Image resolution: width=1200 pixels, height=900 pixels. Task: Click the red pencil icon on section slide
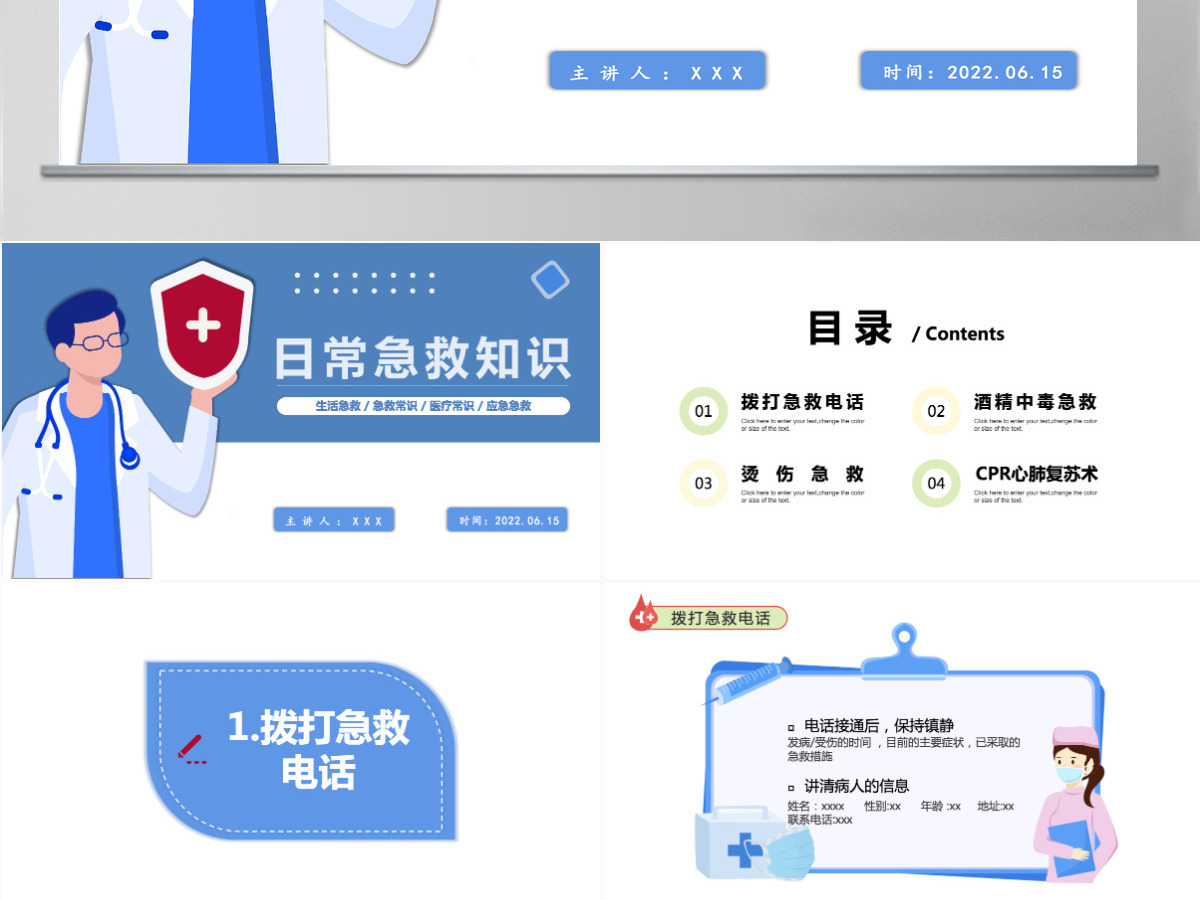(190, 748)
